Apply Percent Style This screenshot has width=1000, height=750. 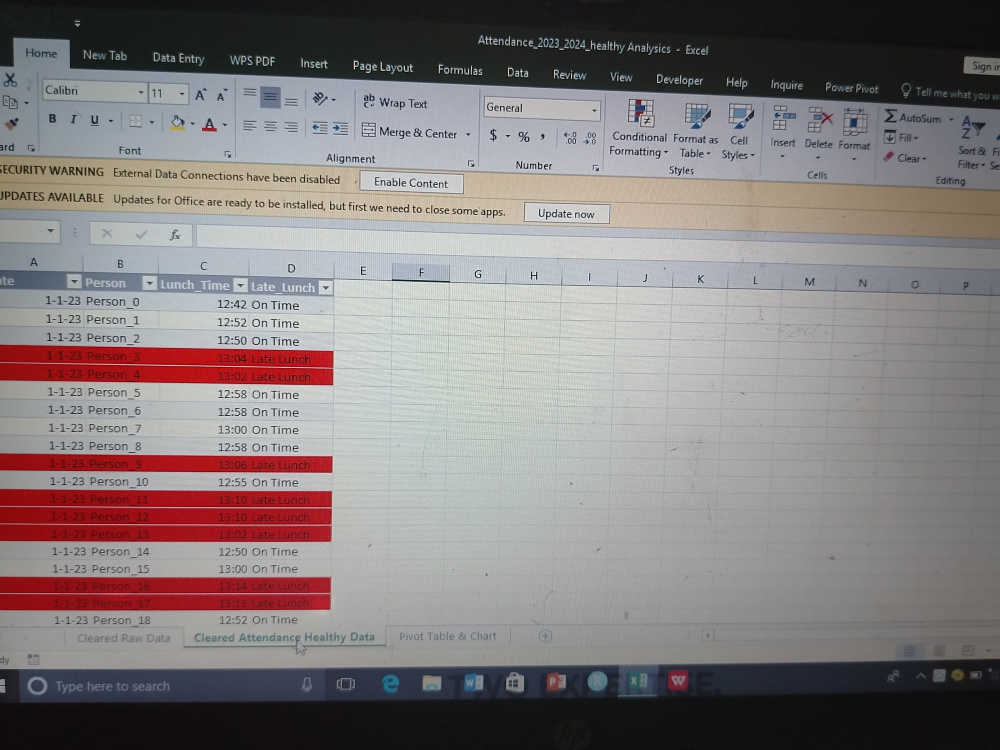click(524, 136)
